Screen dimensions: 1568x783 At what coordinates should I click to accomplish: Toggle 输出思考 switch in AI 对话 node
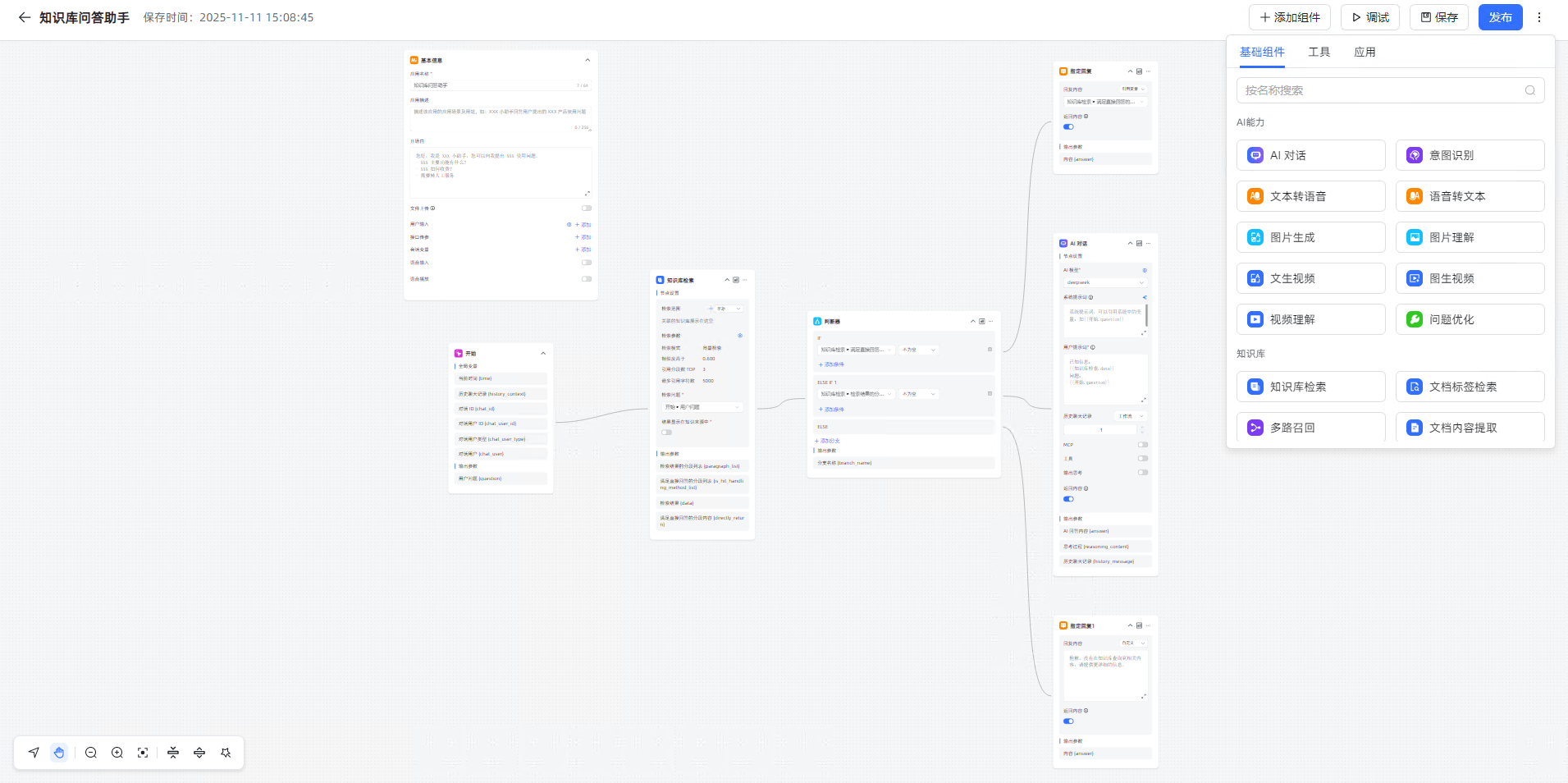1142,473
